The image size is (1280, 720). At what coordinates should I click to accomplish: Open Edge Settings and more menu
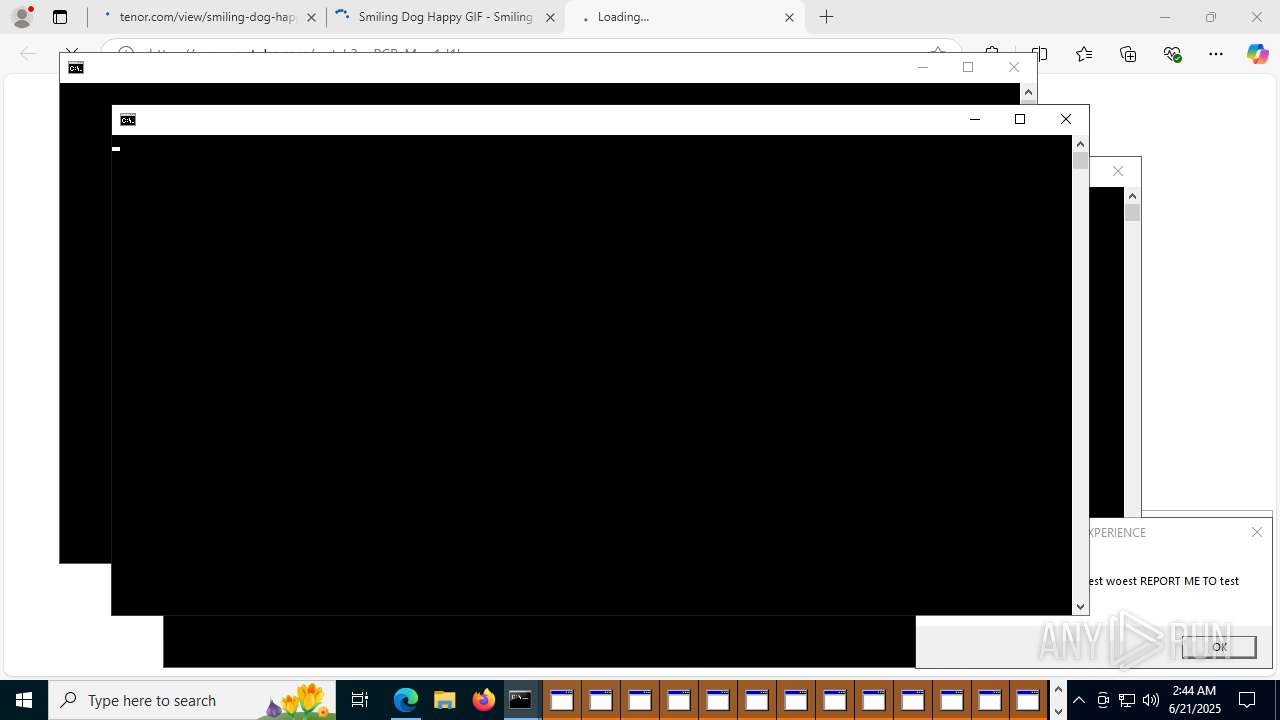1216,54
